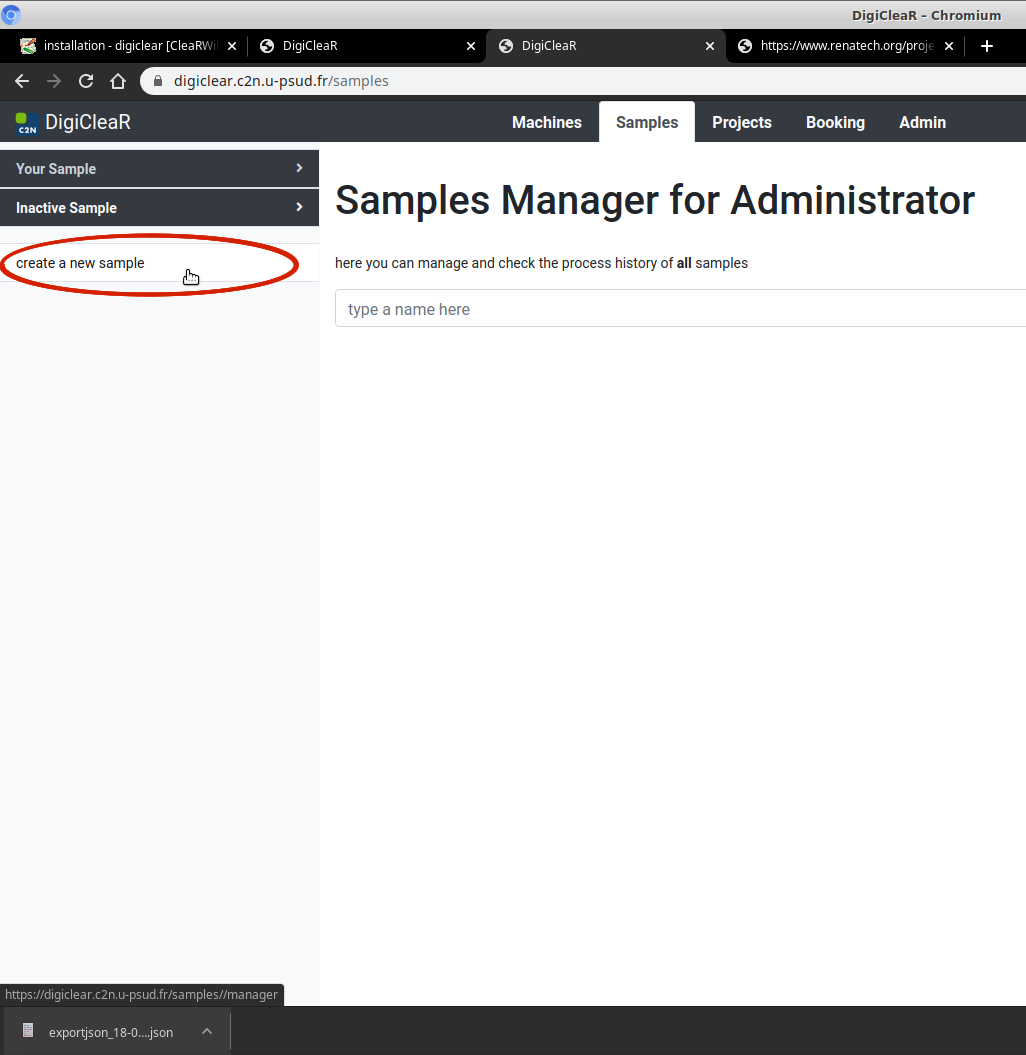Open download options caret for exportjson file
Screen dimensions: 1026x1055
[x=207, y=1031]
